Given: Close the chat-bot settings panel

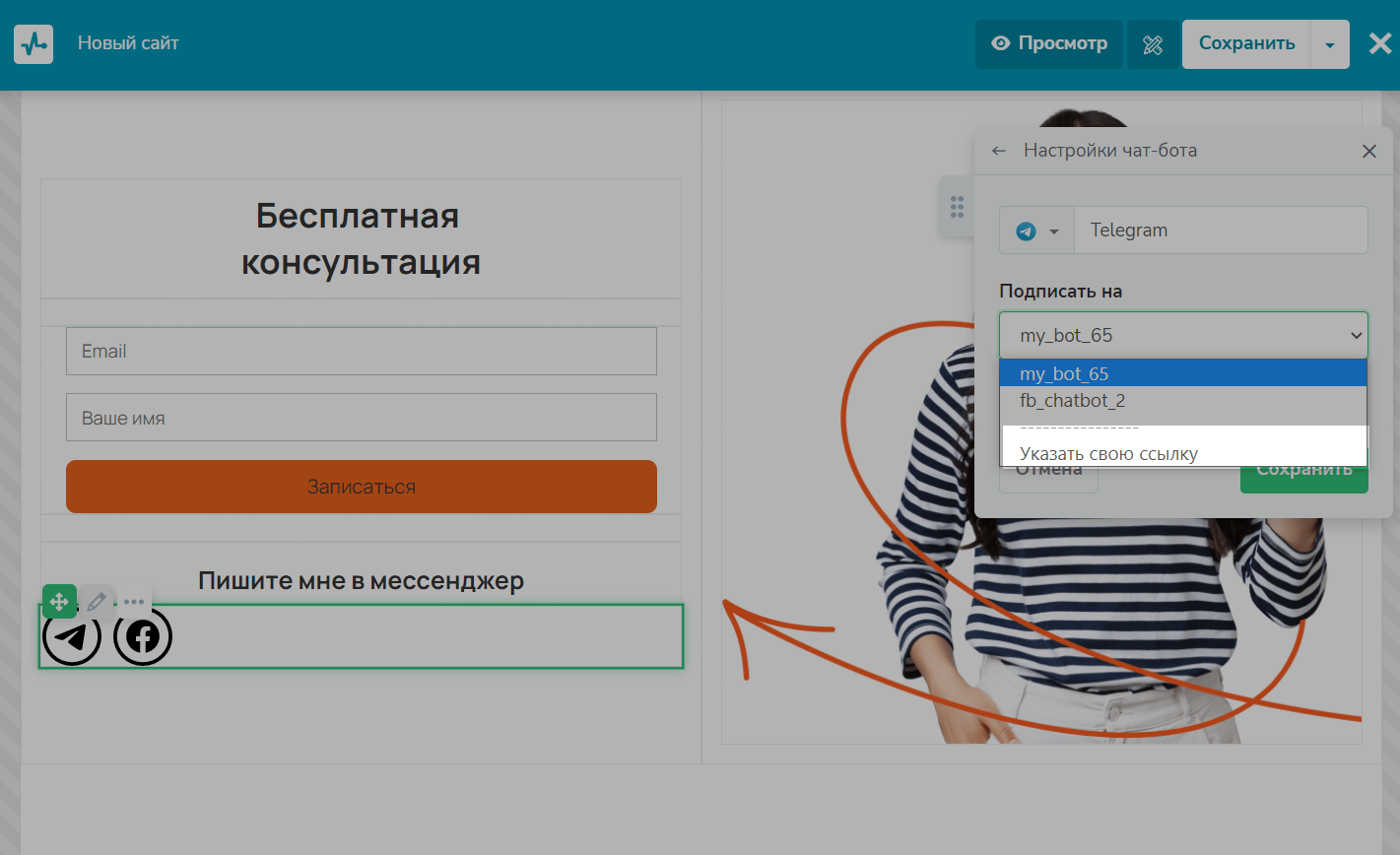Looking at the screenshot, I should tap(1368, 151).
